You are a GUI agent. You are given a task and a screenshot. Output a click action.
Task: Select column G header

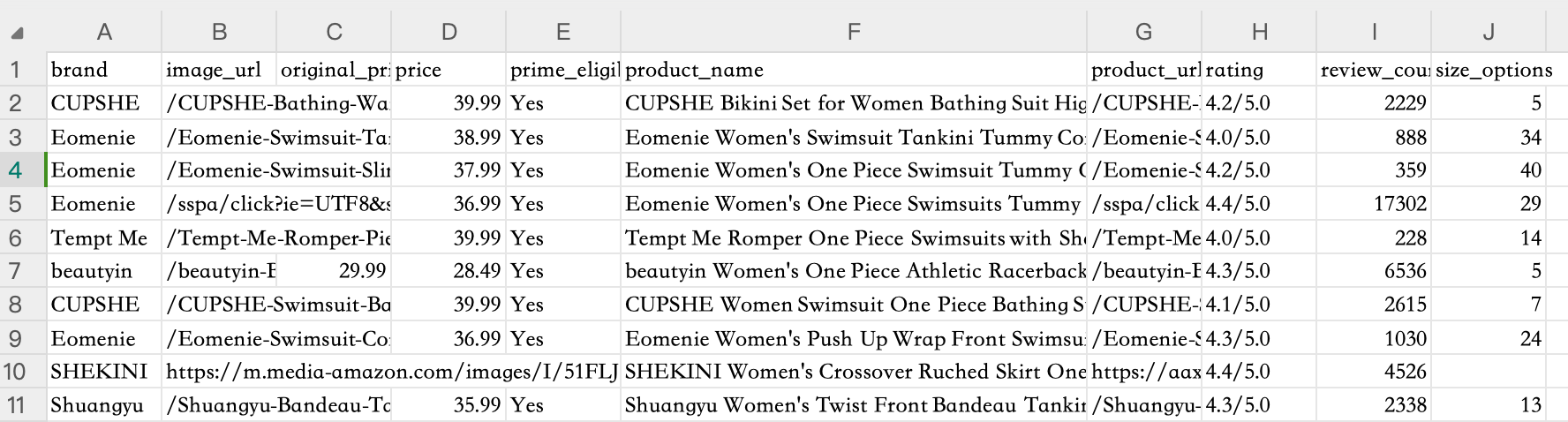(x=1144, y=32)
